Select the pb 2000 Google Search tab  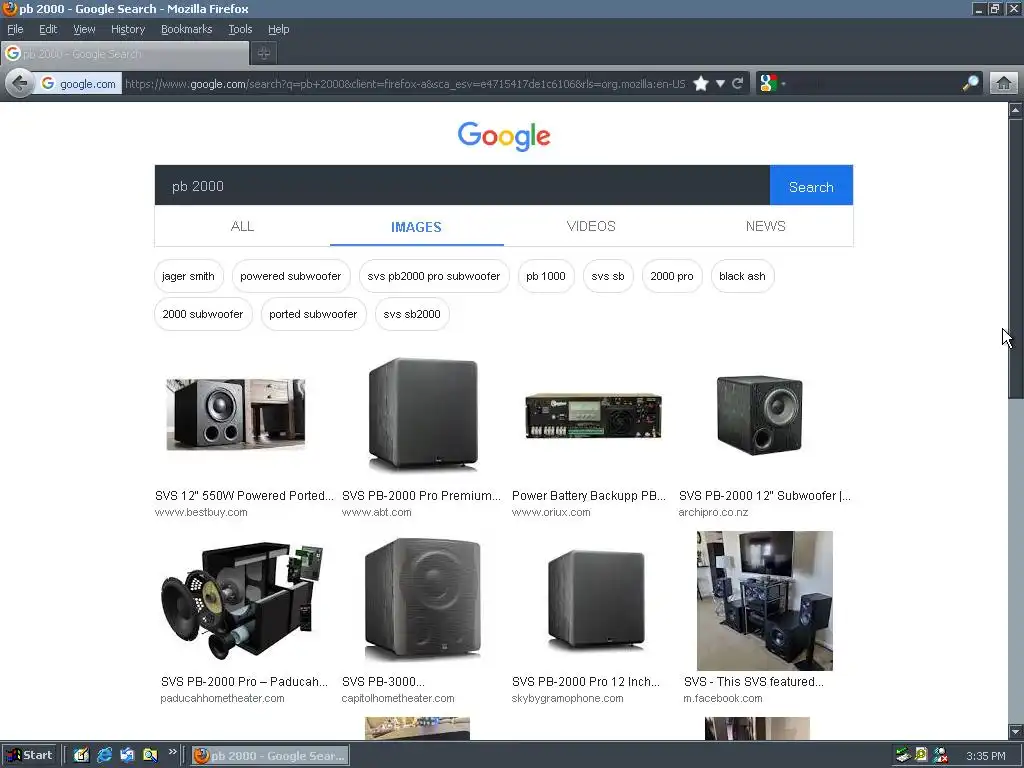point(125,54)
